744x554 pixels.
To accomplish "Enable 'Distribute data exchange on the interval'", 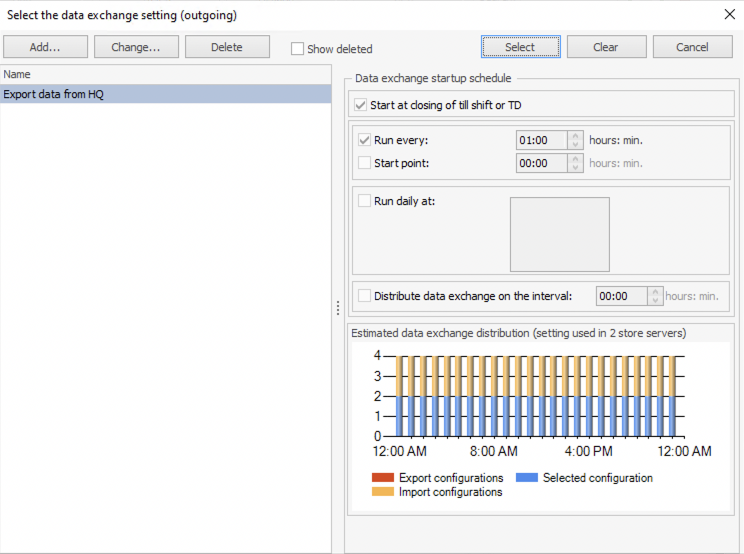I will click(x=365, y=296).
